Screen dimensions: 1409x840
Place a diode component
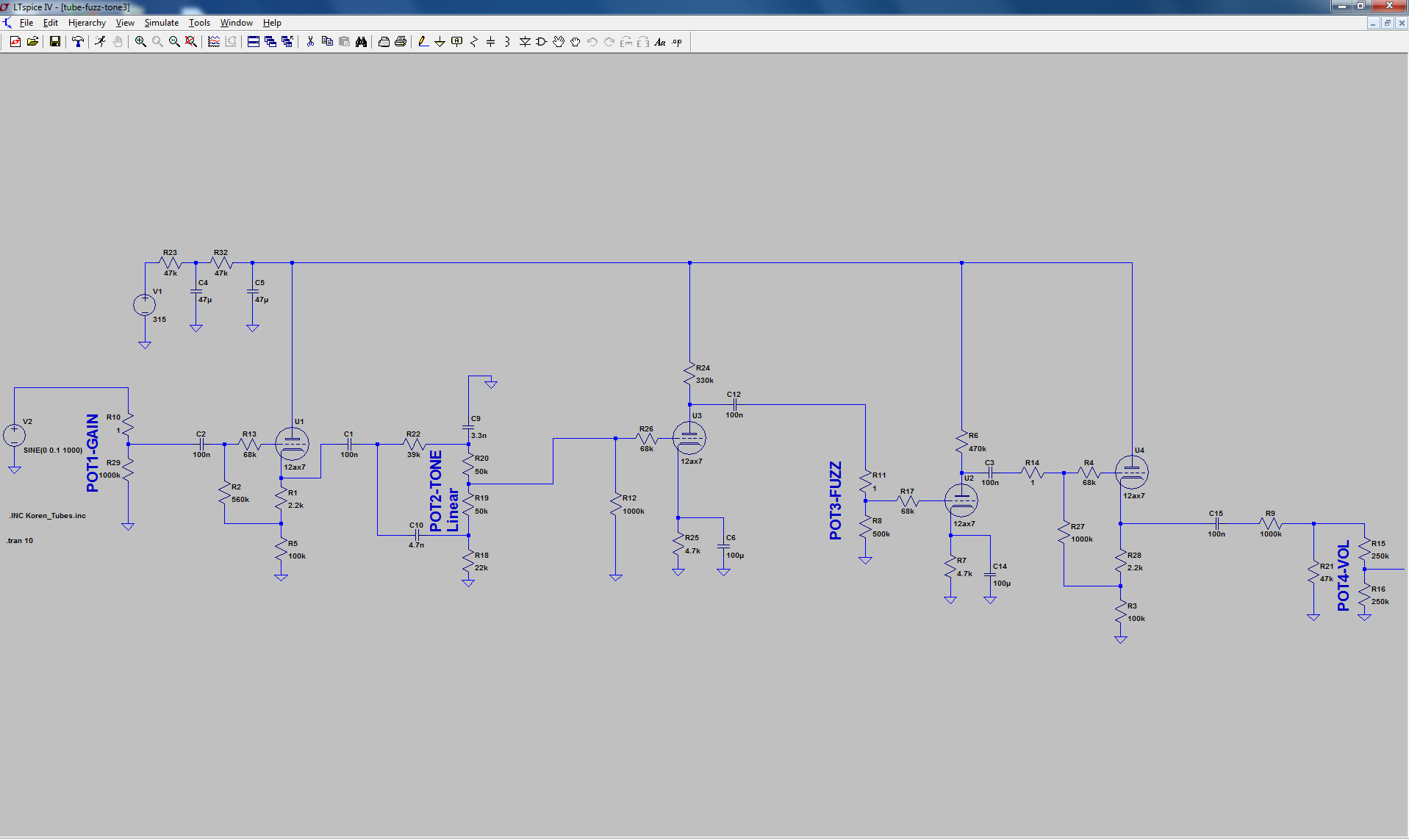(x=525, y=42)
